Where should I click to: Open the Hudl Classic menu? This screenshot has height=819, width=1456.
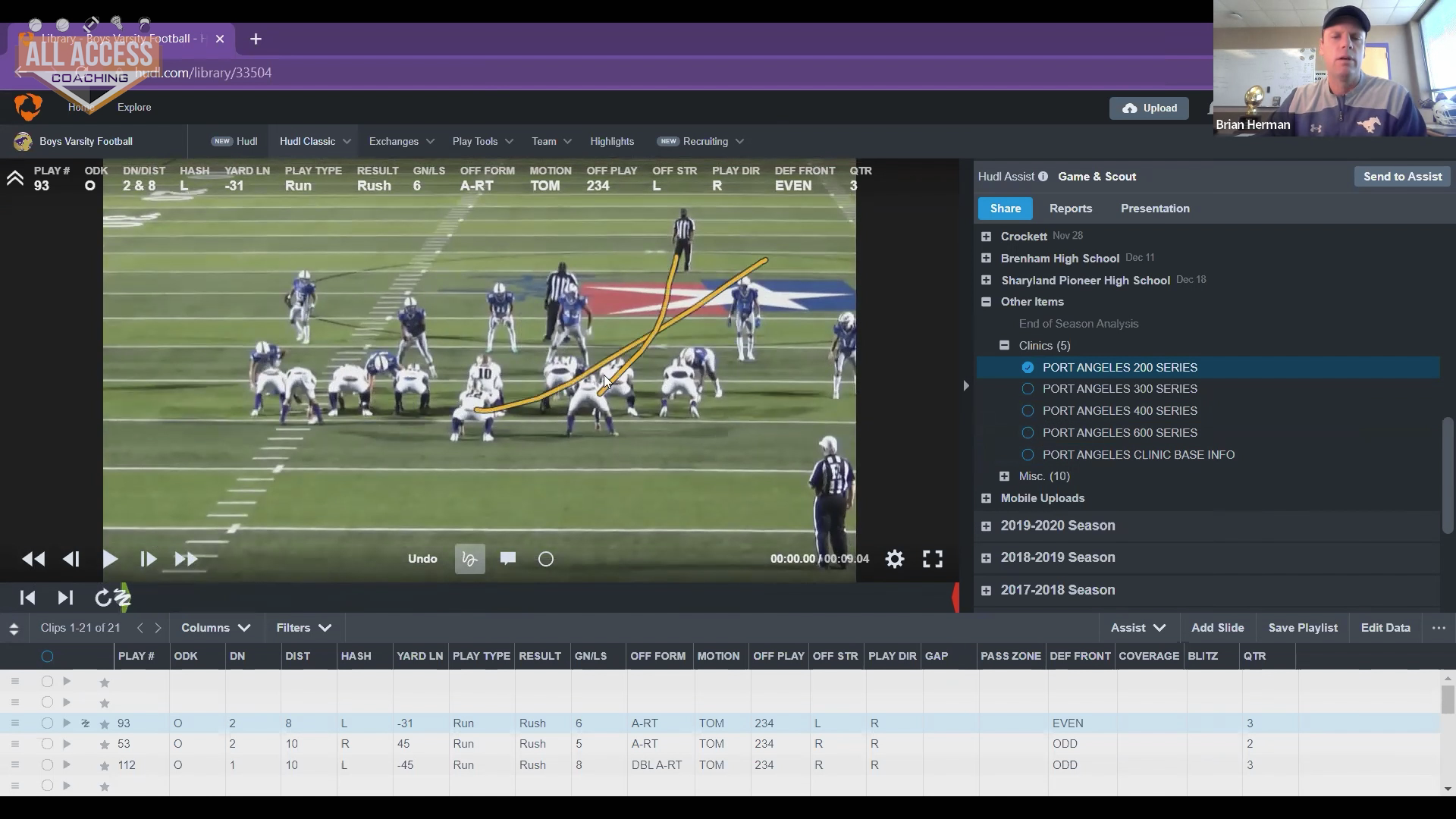[315, 142]
